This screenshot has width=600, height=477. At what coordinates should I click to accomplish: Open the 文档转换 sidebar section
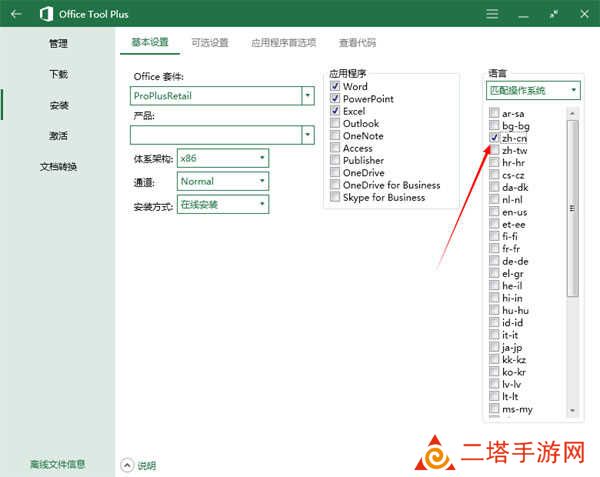[59, 166]
